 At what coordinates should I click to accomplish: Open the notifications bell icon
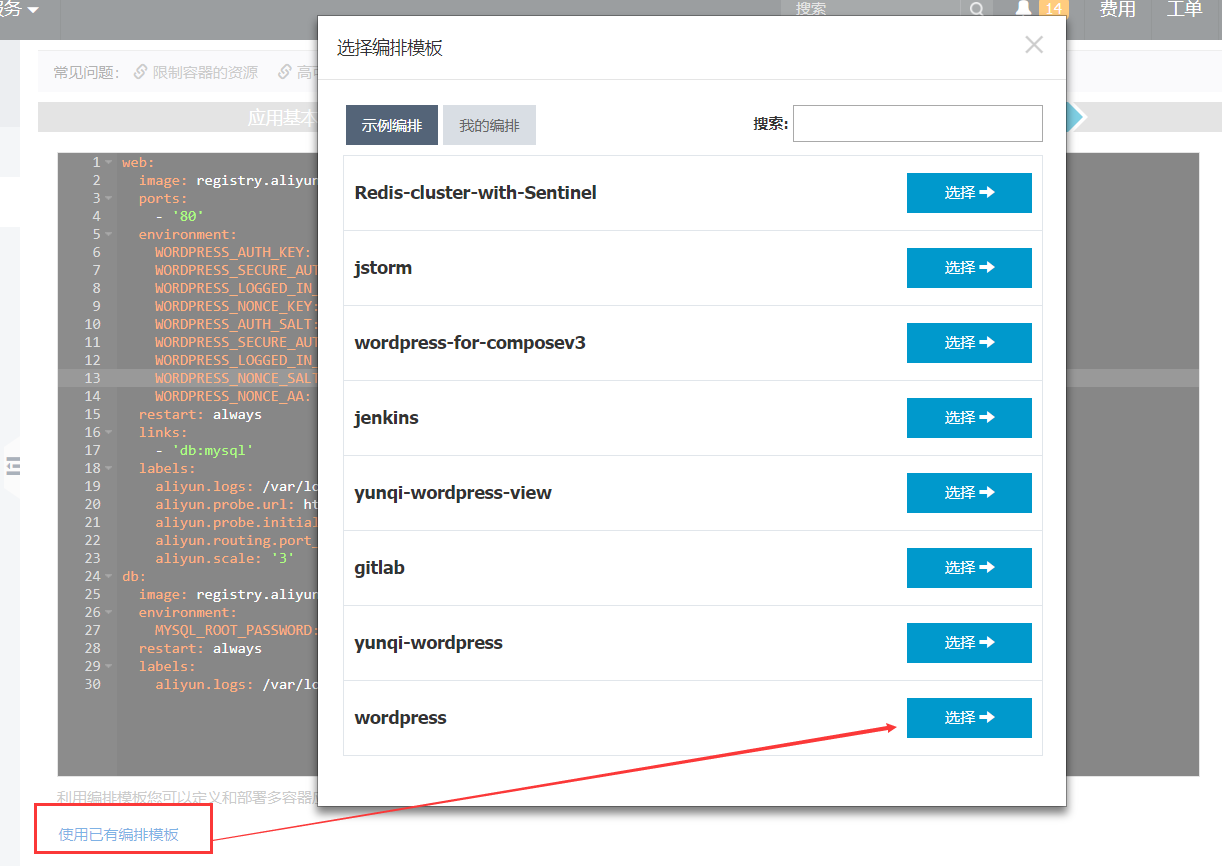(1023, 8)
